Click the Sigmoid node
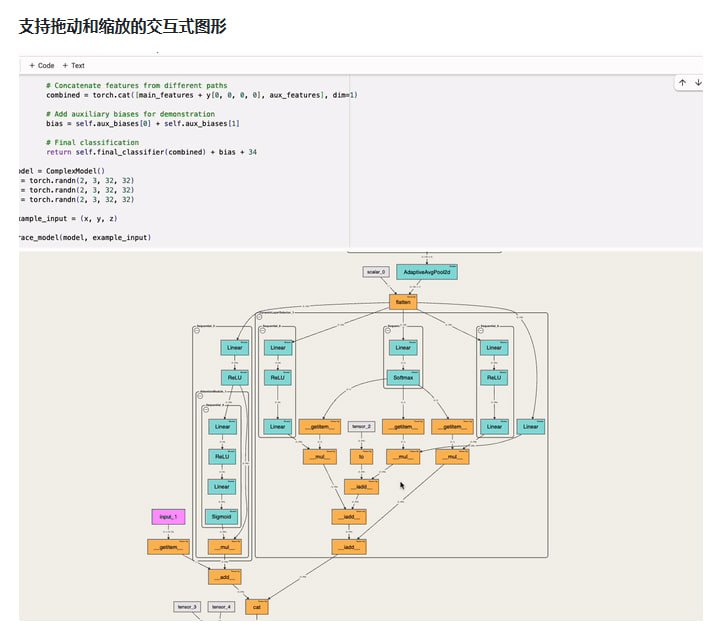The height and width of the screenshot is (632, 718). click(x=222, y=516)
